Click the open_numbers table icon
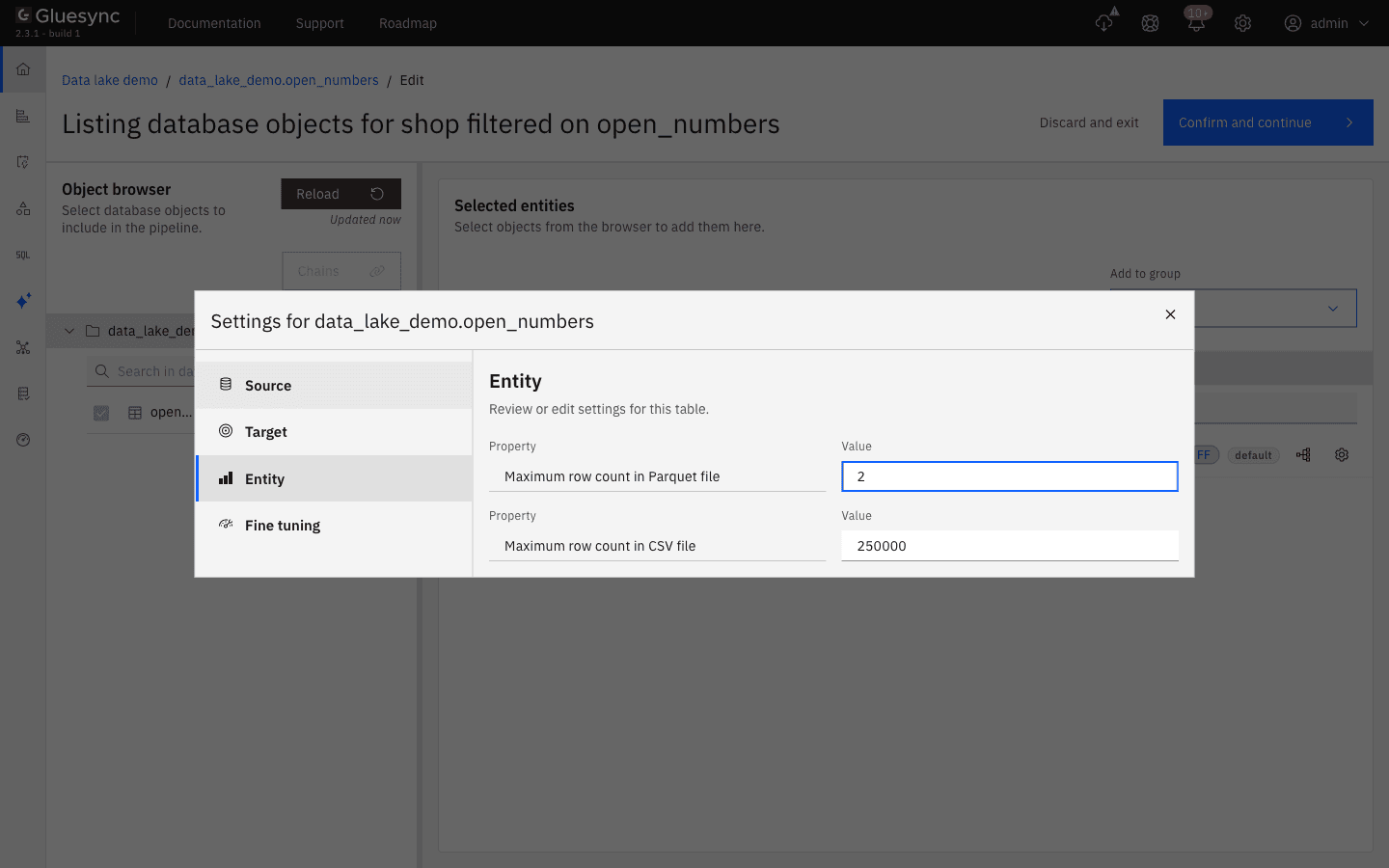1389x868 pixels. [x=135, y=413]
